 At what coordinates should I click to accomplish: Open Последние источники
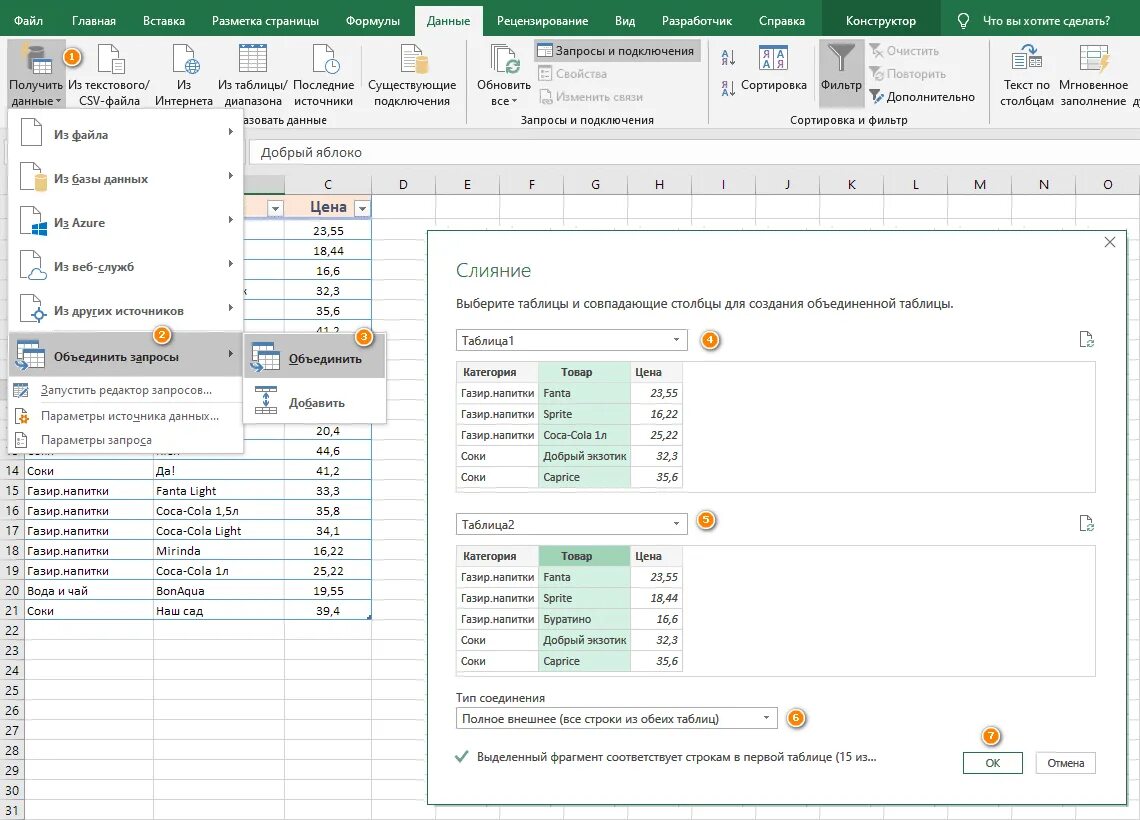click(324, 74)
